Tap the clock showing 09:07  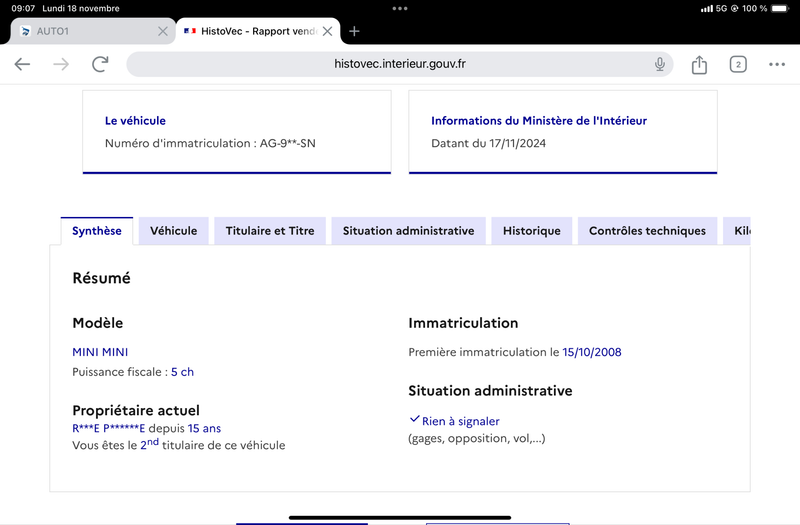23,9
